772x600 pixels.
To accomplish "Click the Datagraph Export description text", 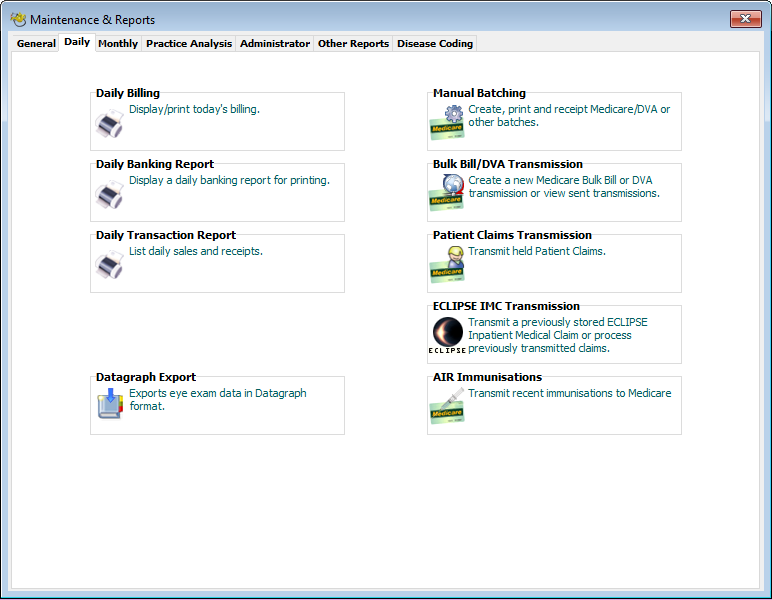I will [x=218, y=400].
